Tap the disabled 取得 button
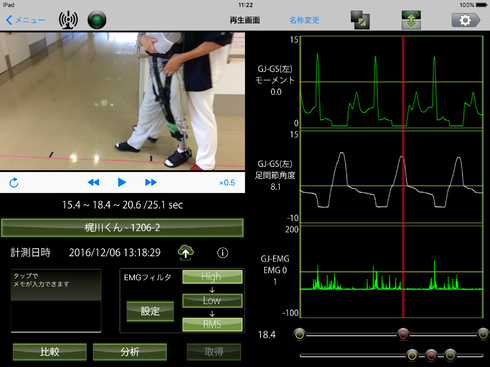This screenshot has height=367, width=490. [x=214, y=352]
